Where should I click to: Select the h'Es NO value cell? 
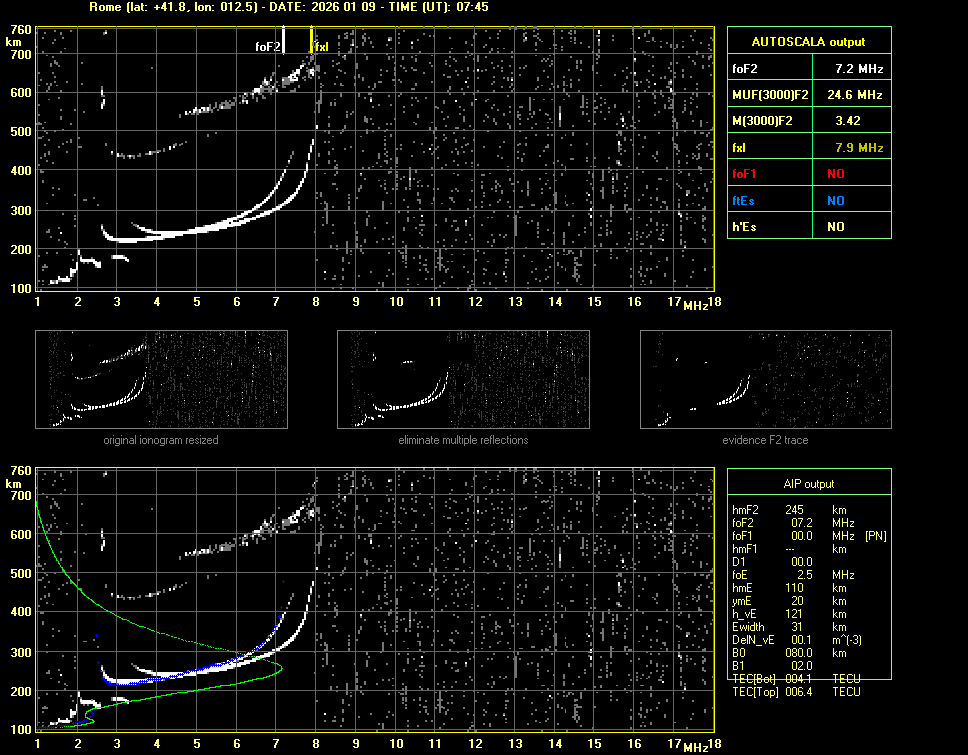pyautogui.click(x=835, y=226)
